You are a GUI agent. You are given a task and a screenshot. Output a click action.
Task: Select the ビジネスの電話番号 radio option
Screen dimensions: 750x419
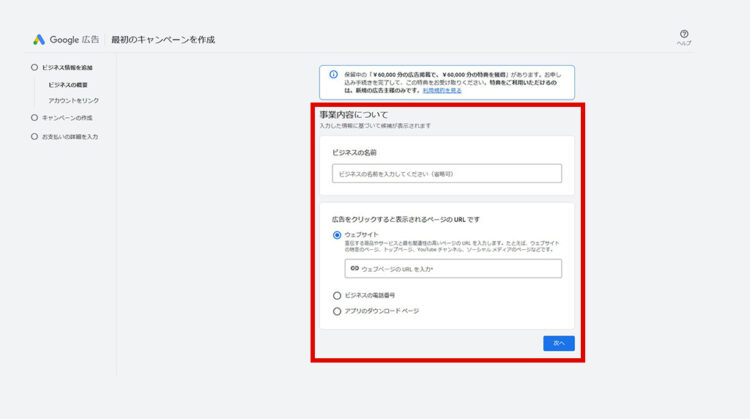(337, 295)
